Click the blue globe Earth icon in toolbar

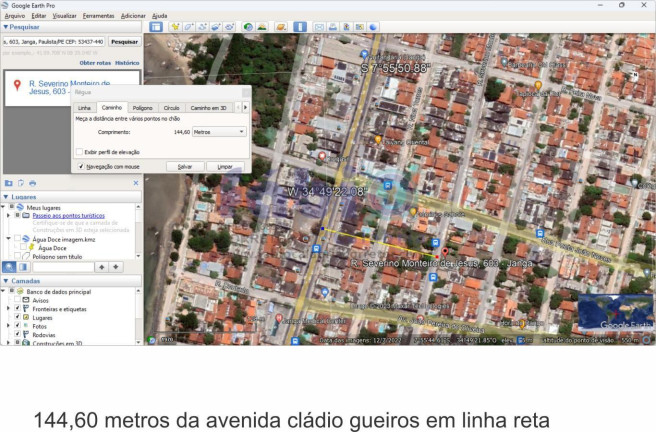coord(373,27)
